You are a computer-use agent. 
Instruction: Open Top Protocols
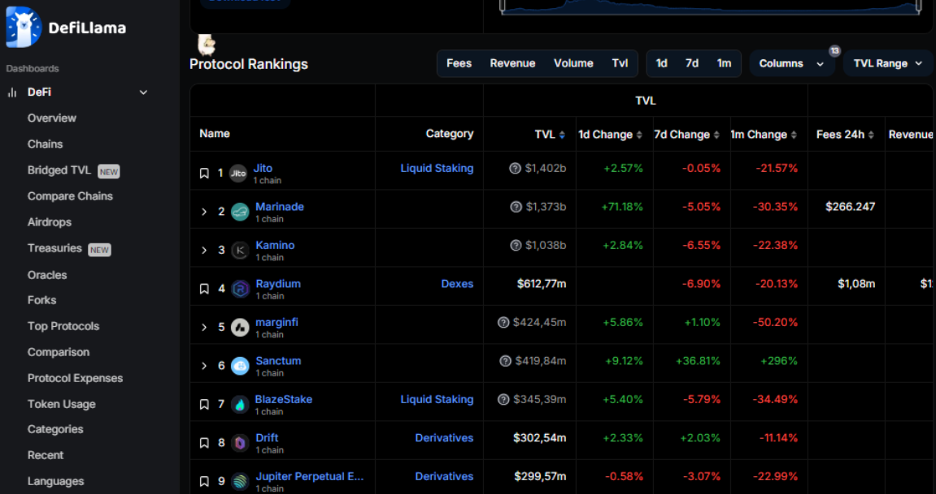63,326
